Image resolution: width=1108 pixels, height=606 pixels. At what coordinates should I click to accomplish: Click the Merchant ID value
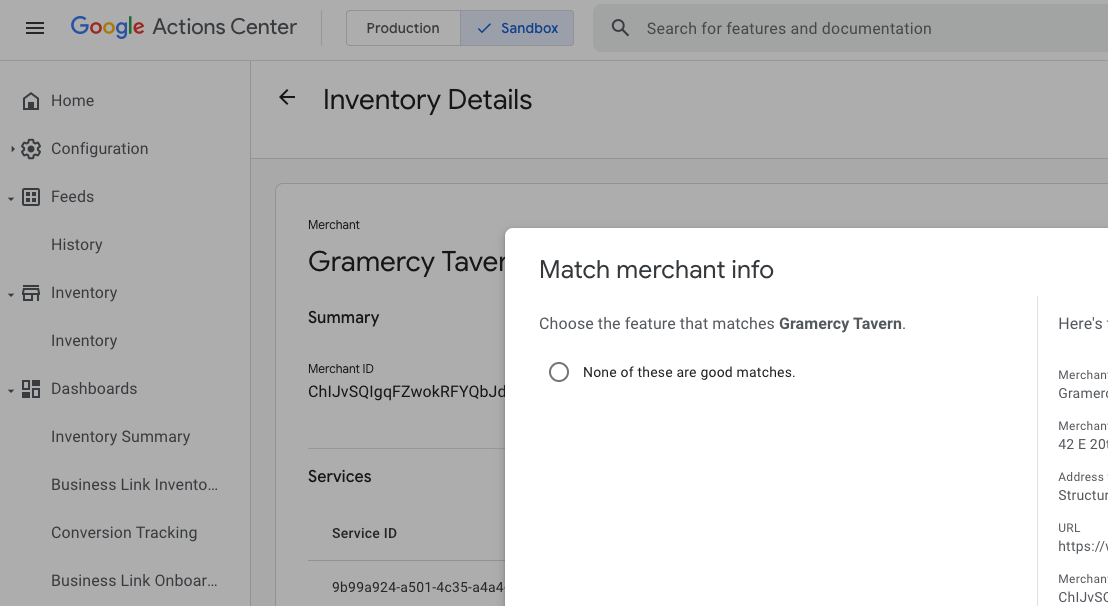pos(406,392)
